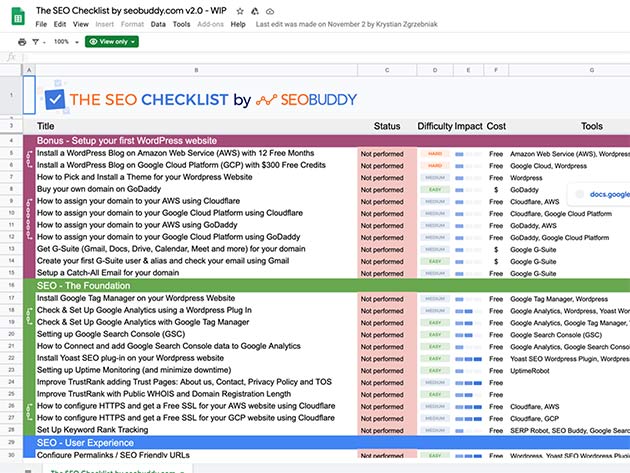Viewport: 630px width, 473px height.
Task: Click the print icon in toolbar
Action: point(22,42)
